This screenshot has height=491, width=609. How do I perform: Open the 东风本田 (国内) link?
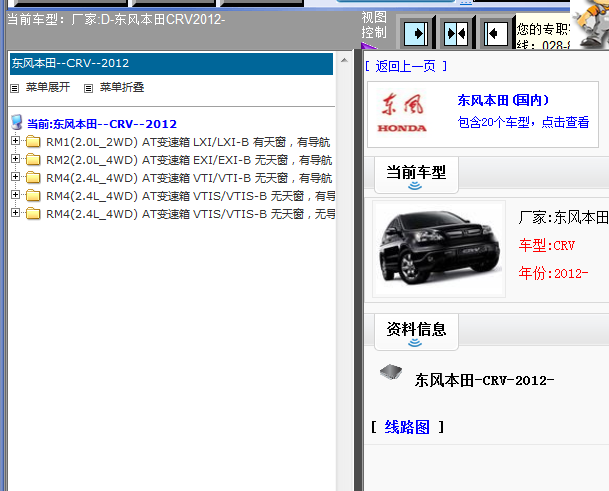pos(503,101)
